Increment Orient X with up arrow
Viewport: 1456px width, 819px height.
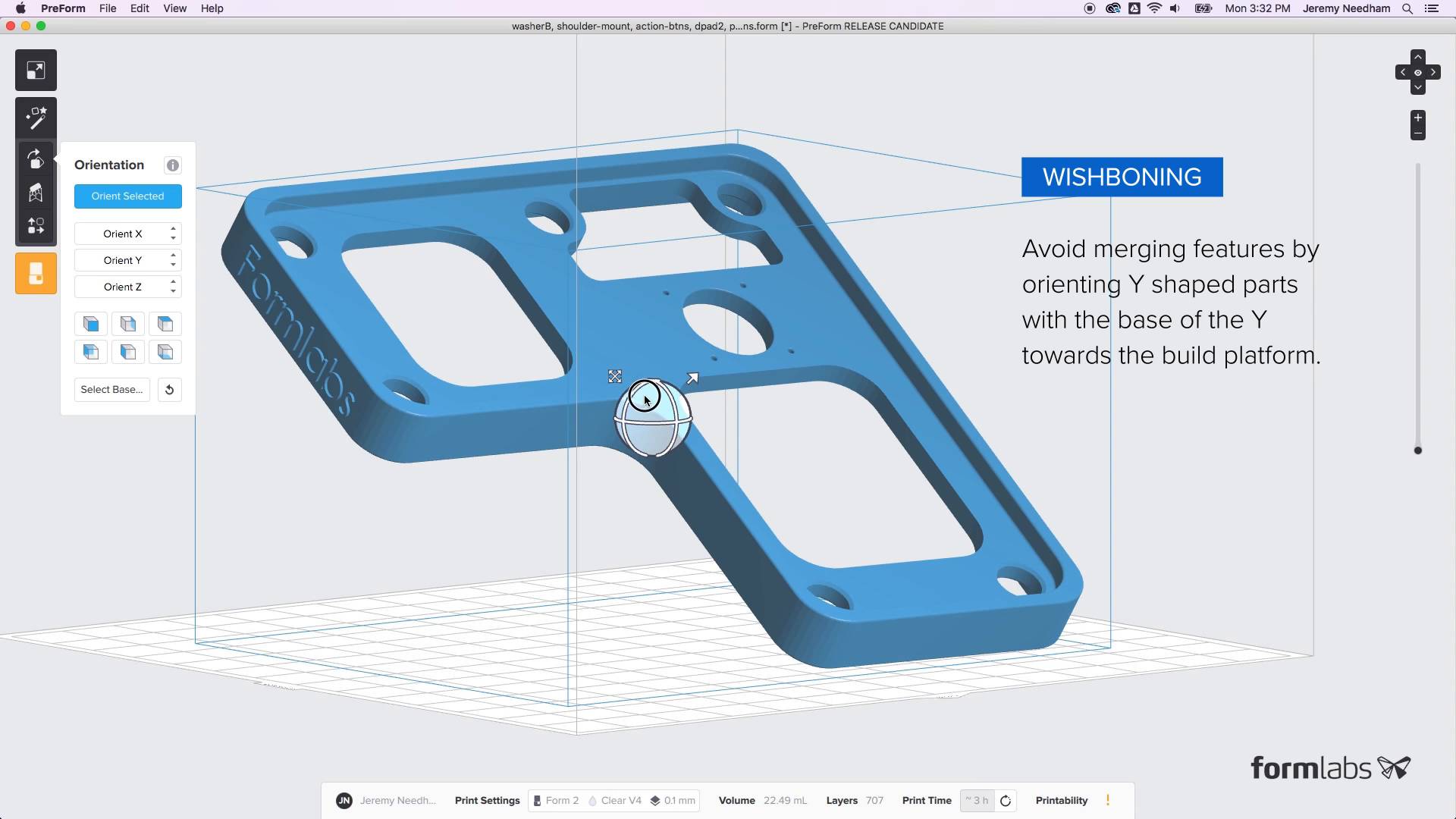tap(174, 229)
